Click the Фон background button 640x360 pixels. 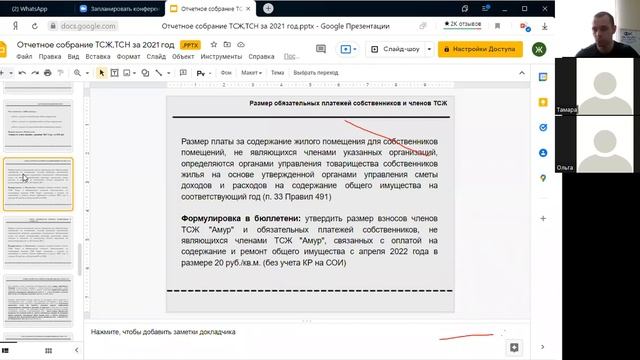226,73
